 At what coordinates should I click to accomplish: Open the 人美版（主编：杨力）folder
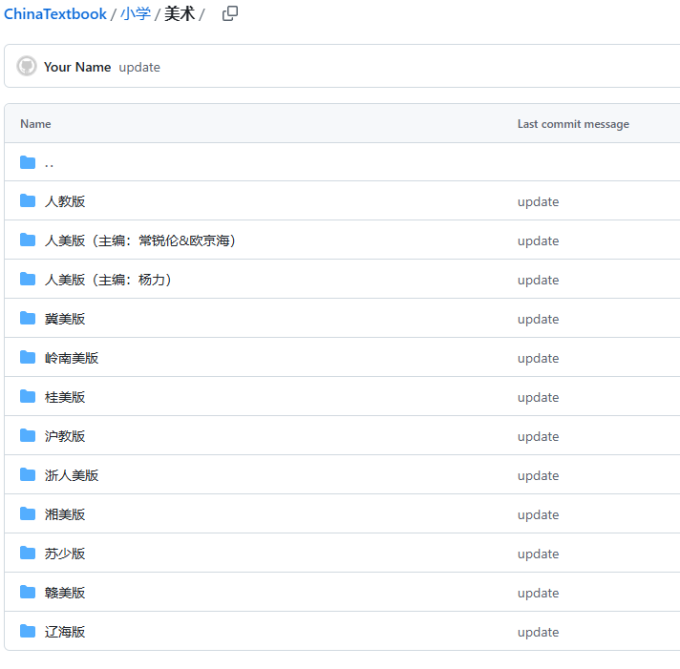108,279
